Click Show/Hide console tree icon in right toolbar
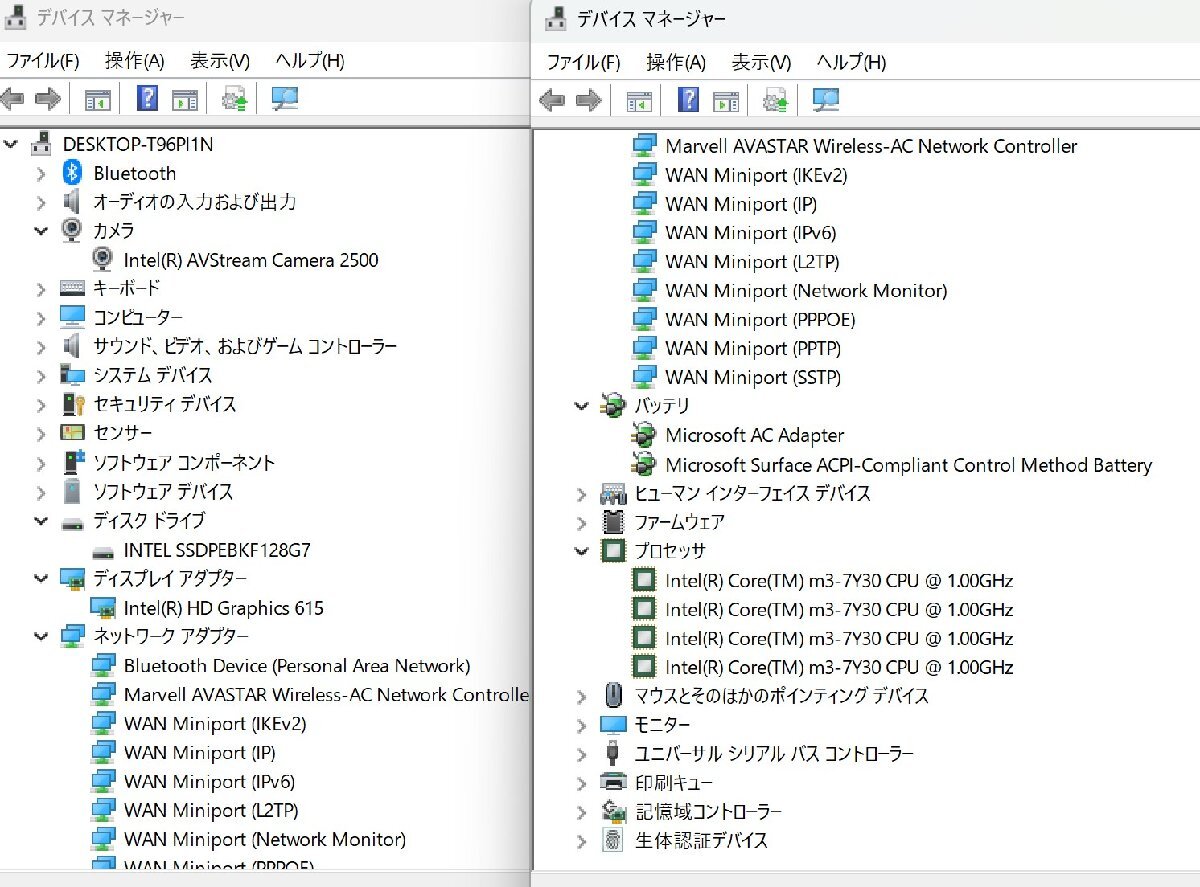Viewport: 1200px width, 887px height. click(639, 101)
